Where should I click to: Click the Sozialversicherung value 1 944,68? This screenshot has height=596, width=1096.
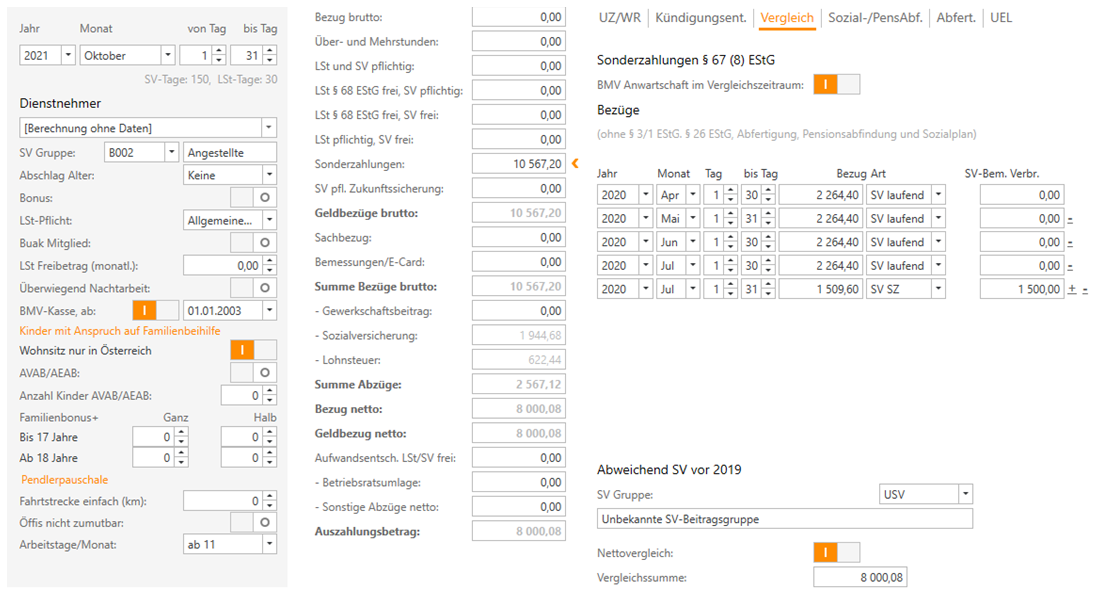tap(519, 335)
